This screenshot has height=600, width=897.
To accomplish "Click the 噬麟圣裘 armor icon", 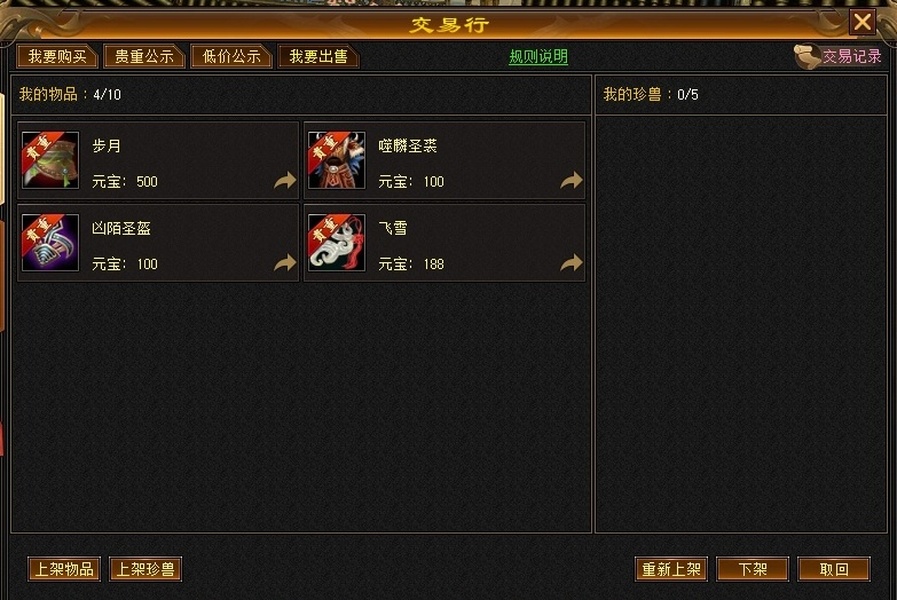I will [x=336, y=160].
